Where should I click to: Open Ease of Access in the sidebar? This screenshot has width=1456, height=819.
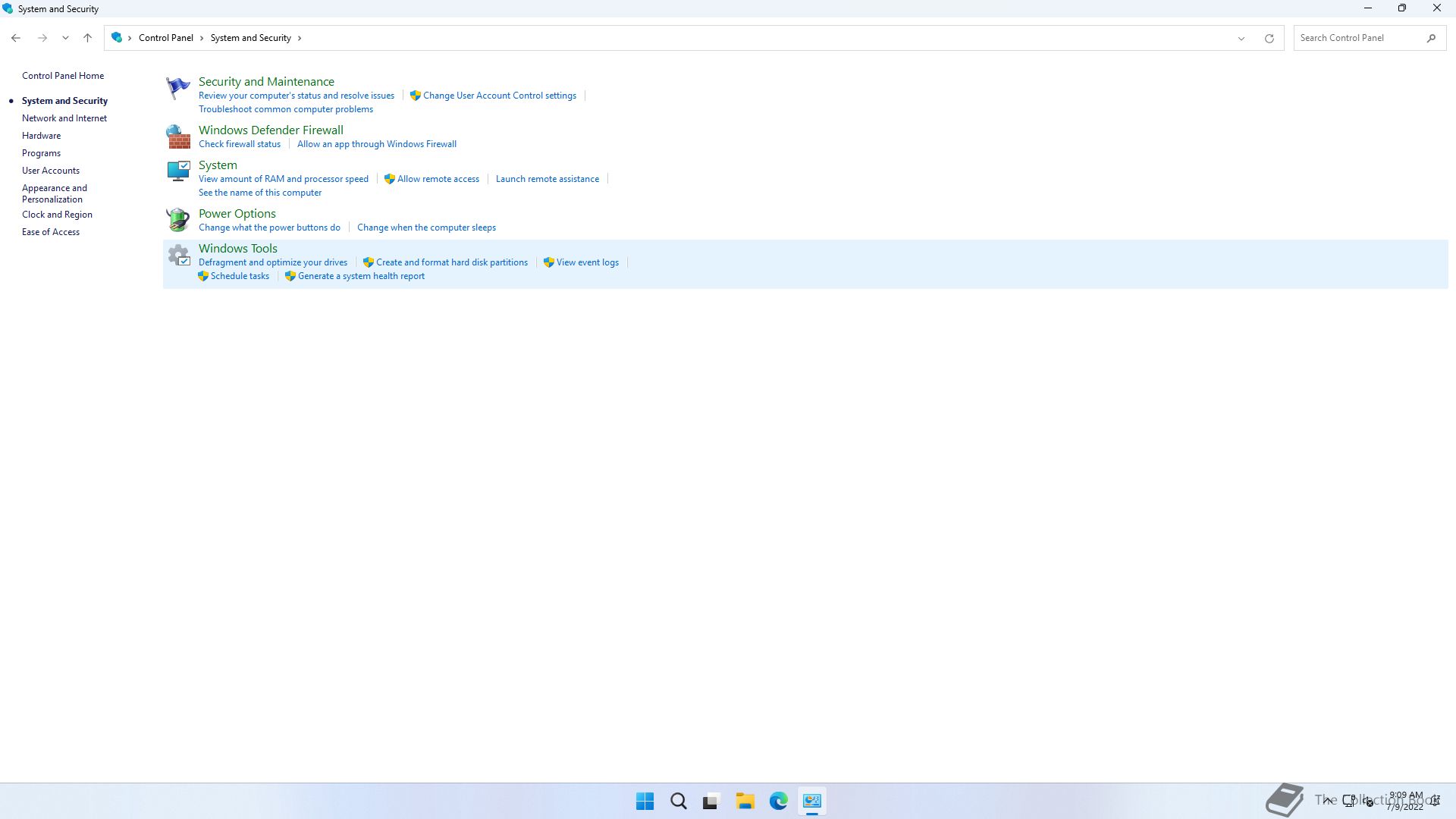coord(51,232)
